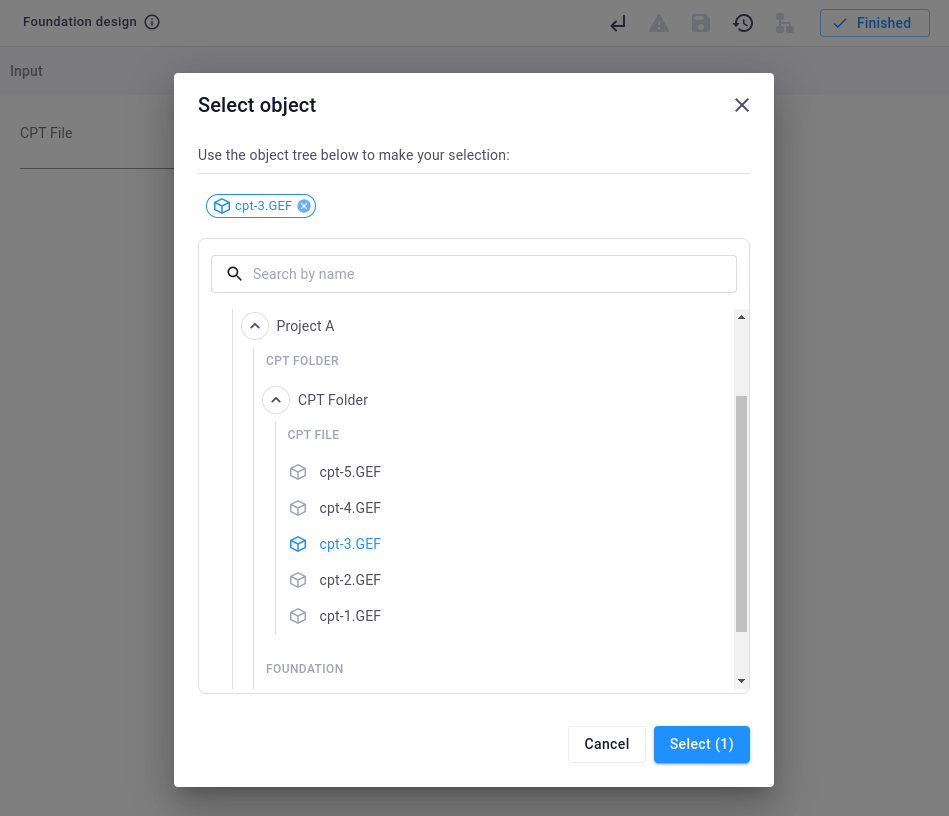Click the warning triangle icon in toolbar

[x=659, y=23]
